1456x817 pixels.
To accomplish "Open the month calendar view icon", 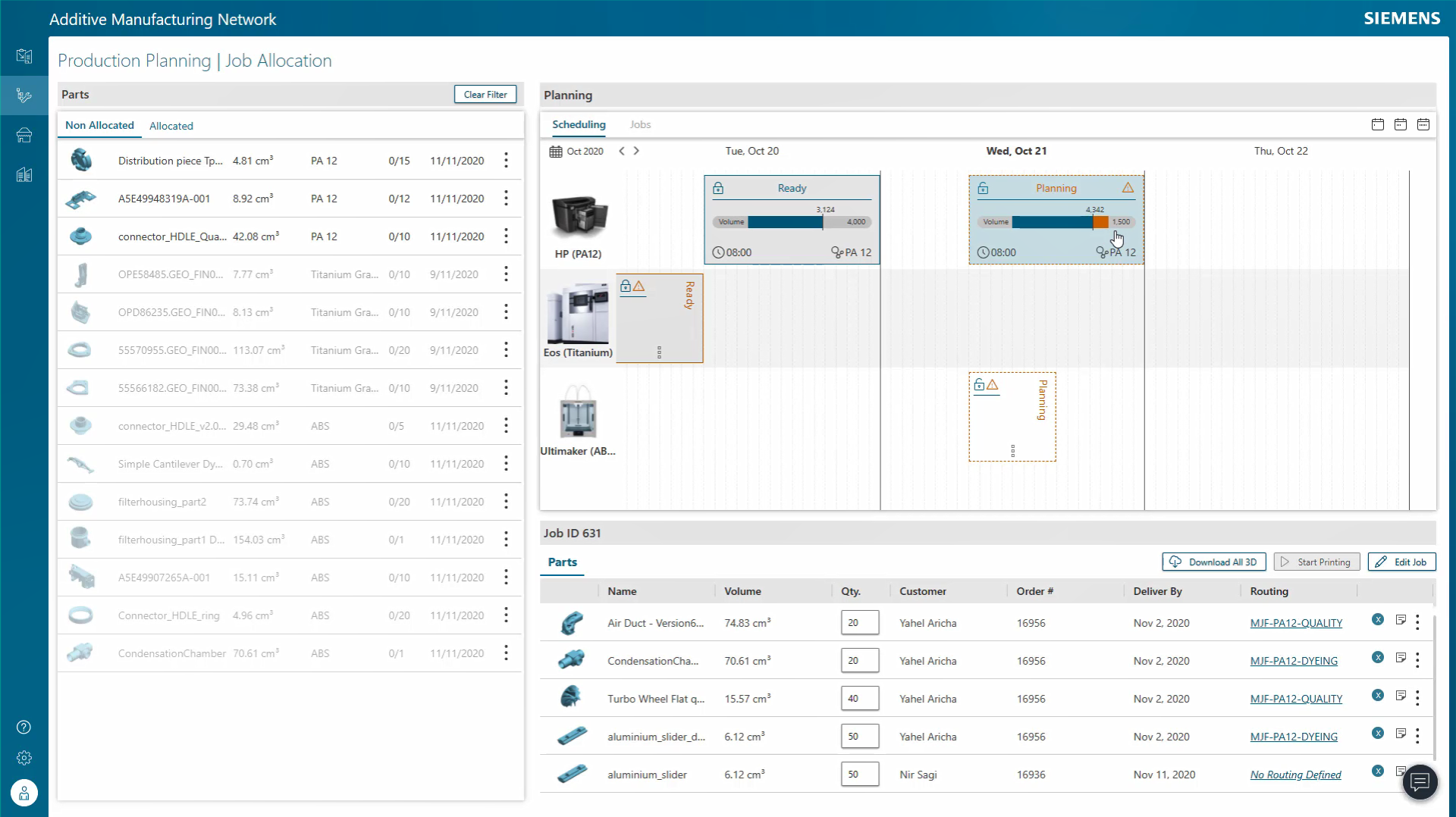I will point(1423,125).
